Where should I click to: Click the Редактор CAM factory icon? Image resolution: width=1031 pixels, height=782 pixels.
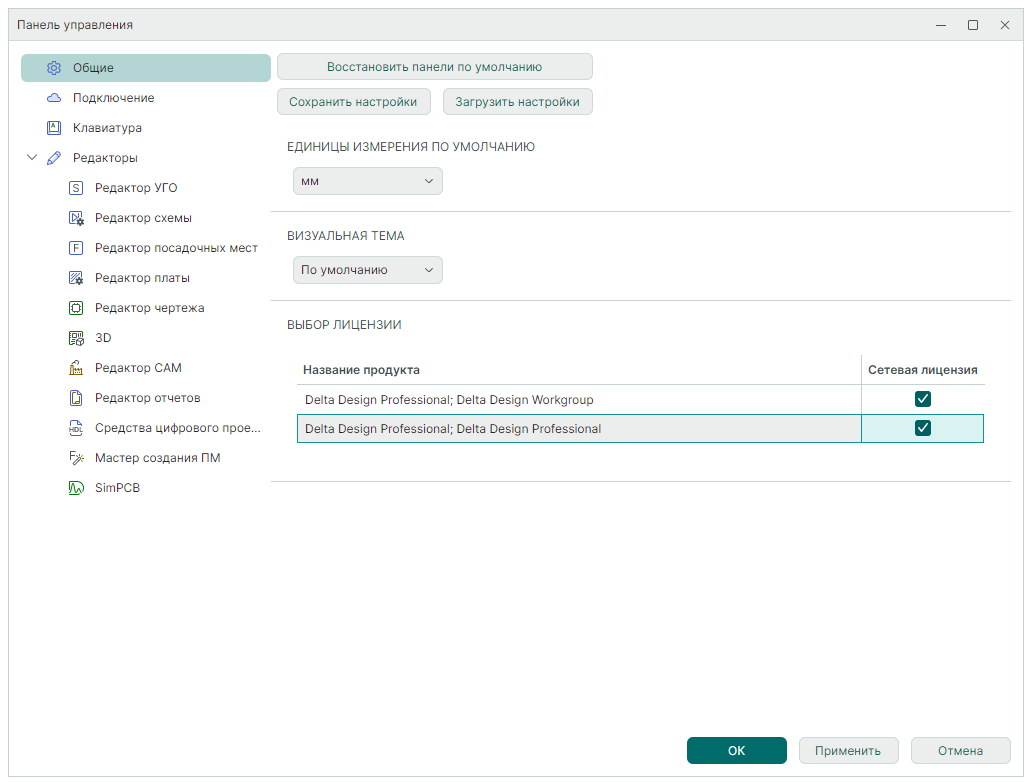[76, 368]
